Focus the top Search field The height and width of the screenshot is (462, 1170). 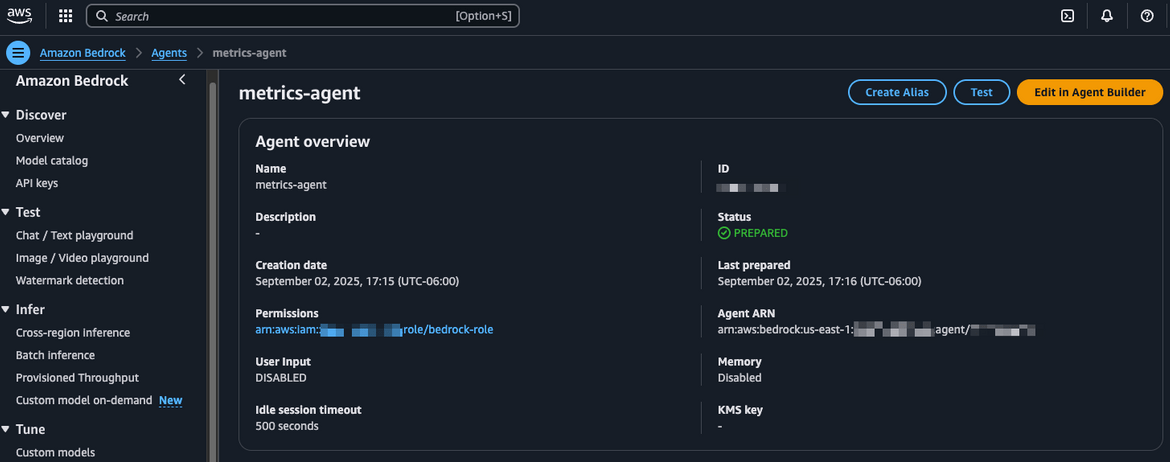click(x=303, y=16)
